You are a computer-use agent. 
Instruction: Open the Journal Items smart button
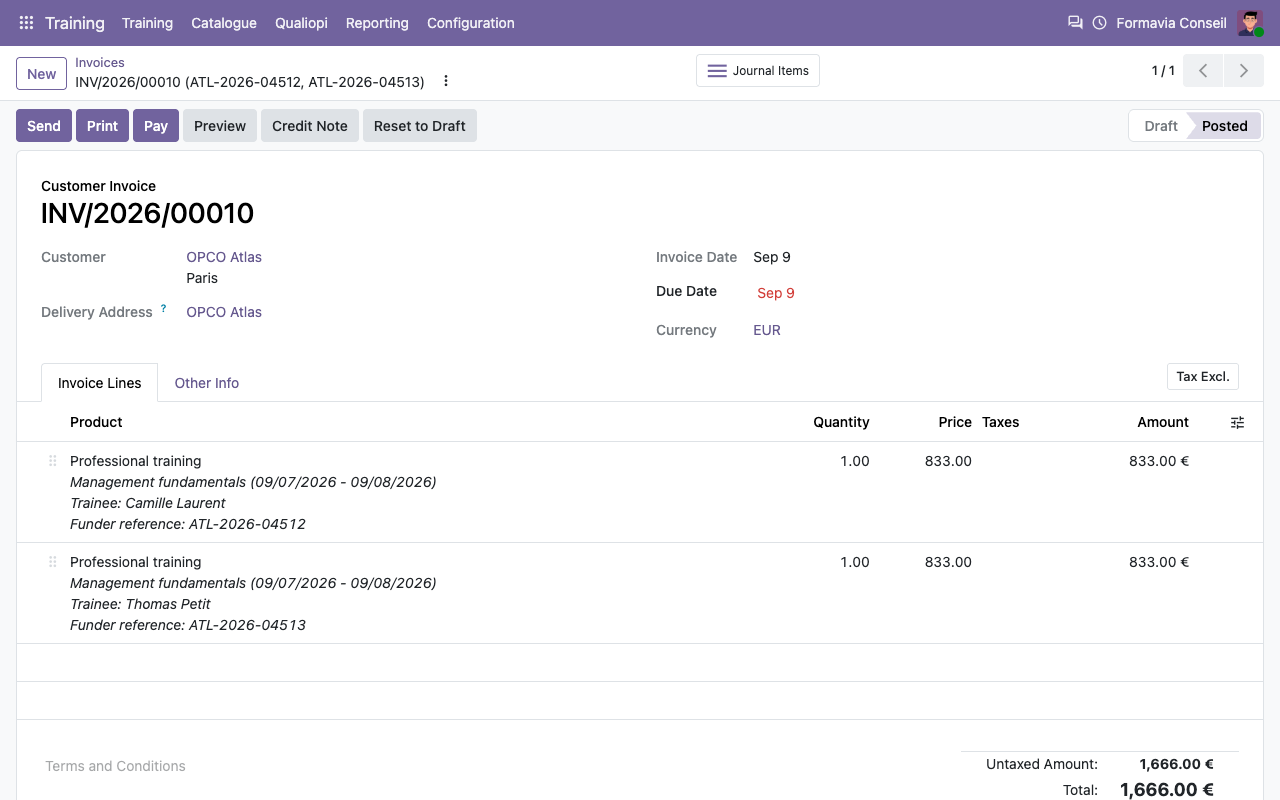coord(758,71)
